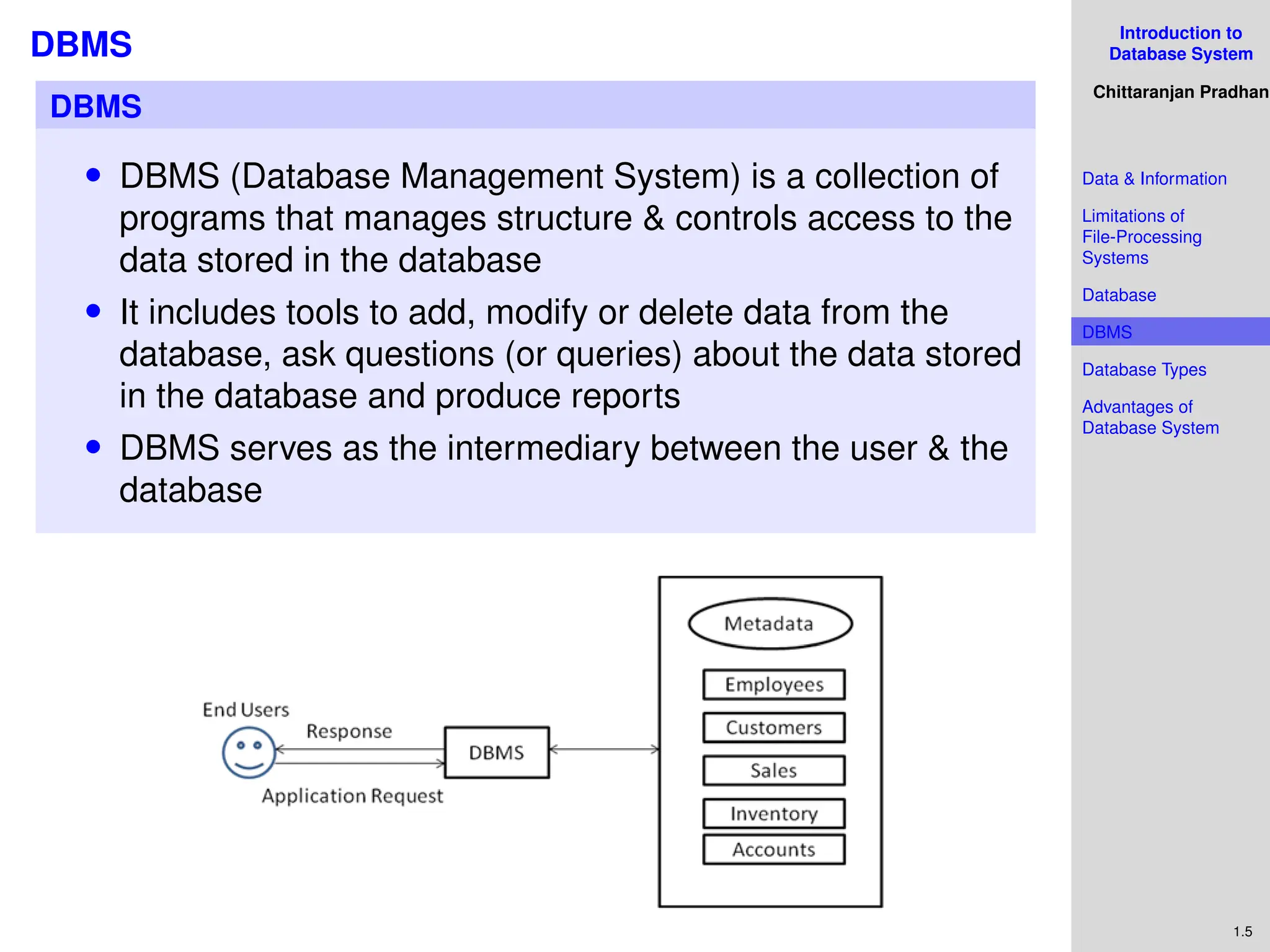Click the Application Request label
The height and width of the screenshot is (952, 1270).
pos(352,796)
